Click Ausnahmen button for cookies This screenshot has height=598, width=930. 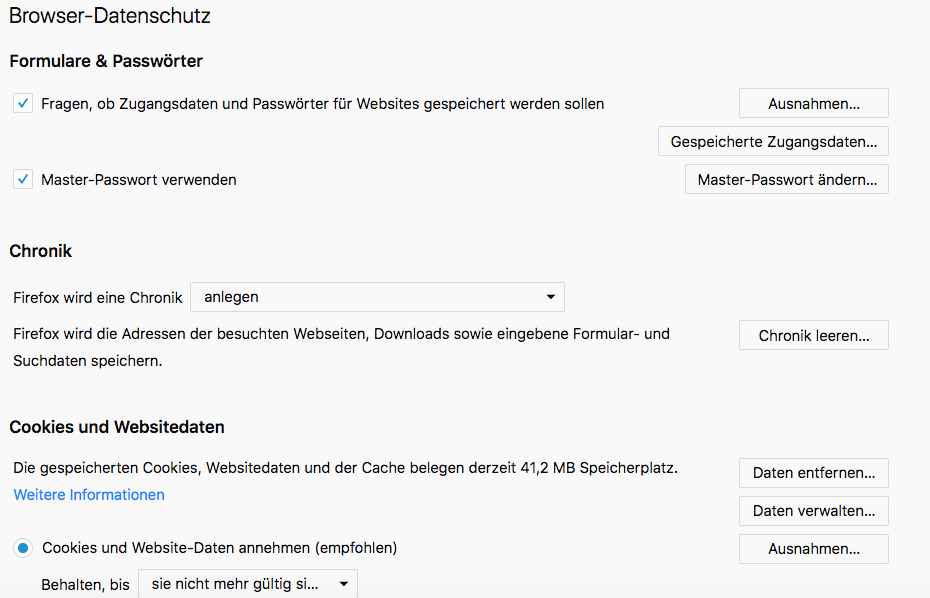click(813, 548)
